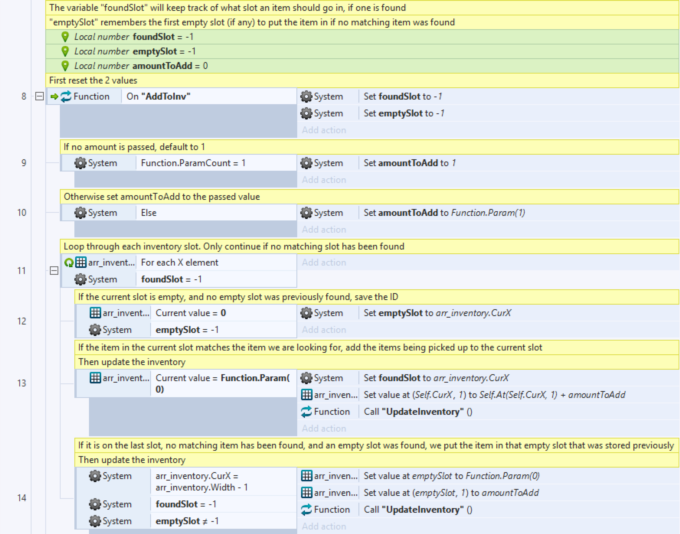Click the array icon for 'Set value at emptySlot' action
The height and width of the screenshot is (534, 680).
(x=306, y=476)
